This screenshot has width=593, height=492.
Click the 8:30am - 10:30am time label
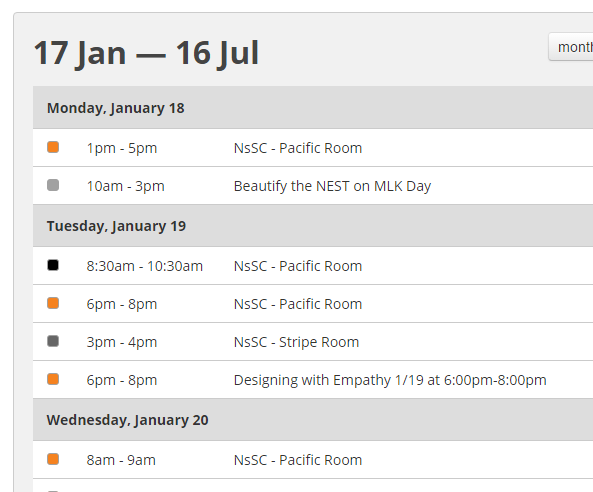pos(144,266)
